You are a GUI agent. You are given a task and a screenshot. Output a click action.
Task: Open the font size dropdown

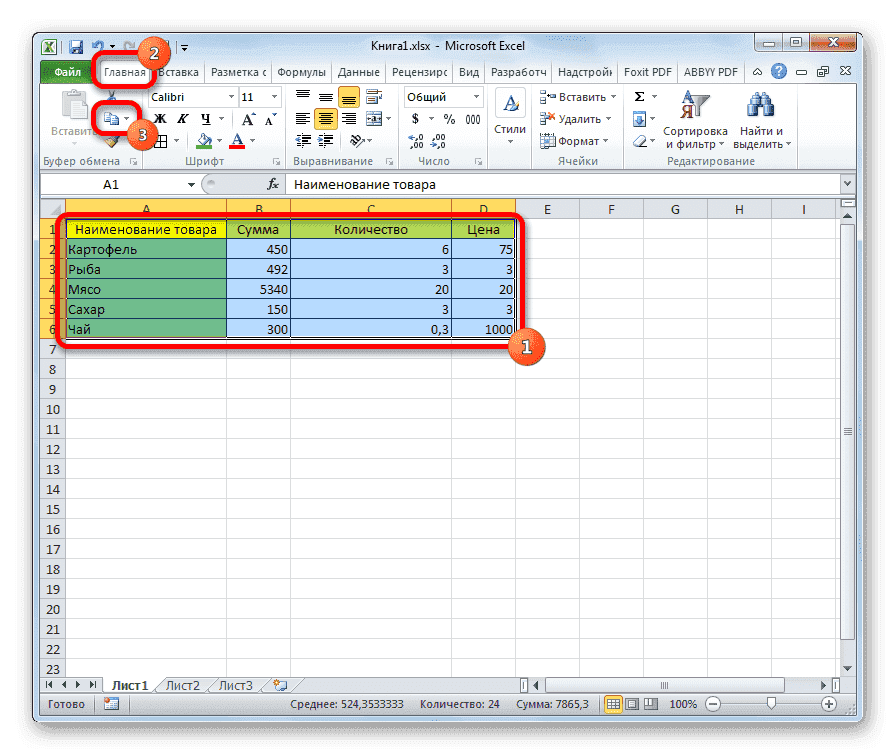pos(273,96)
